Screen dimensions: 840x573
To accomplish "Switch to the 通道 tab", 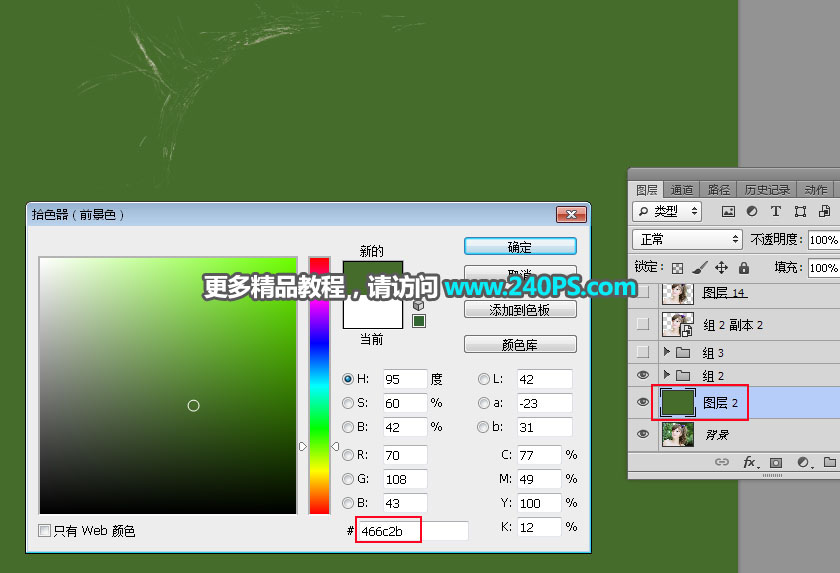I will pyautogui.click(x=682, y=190).
